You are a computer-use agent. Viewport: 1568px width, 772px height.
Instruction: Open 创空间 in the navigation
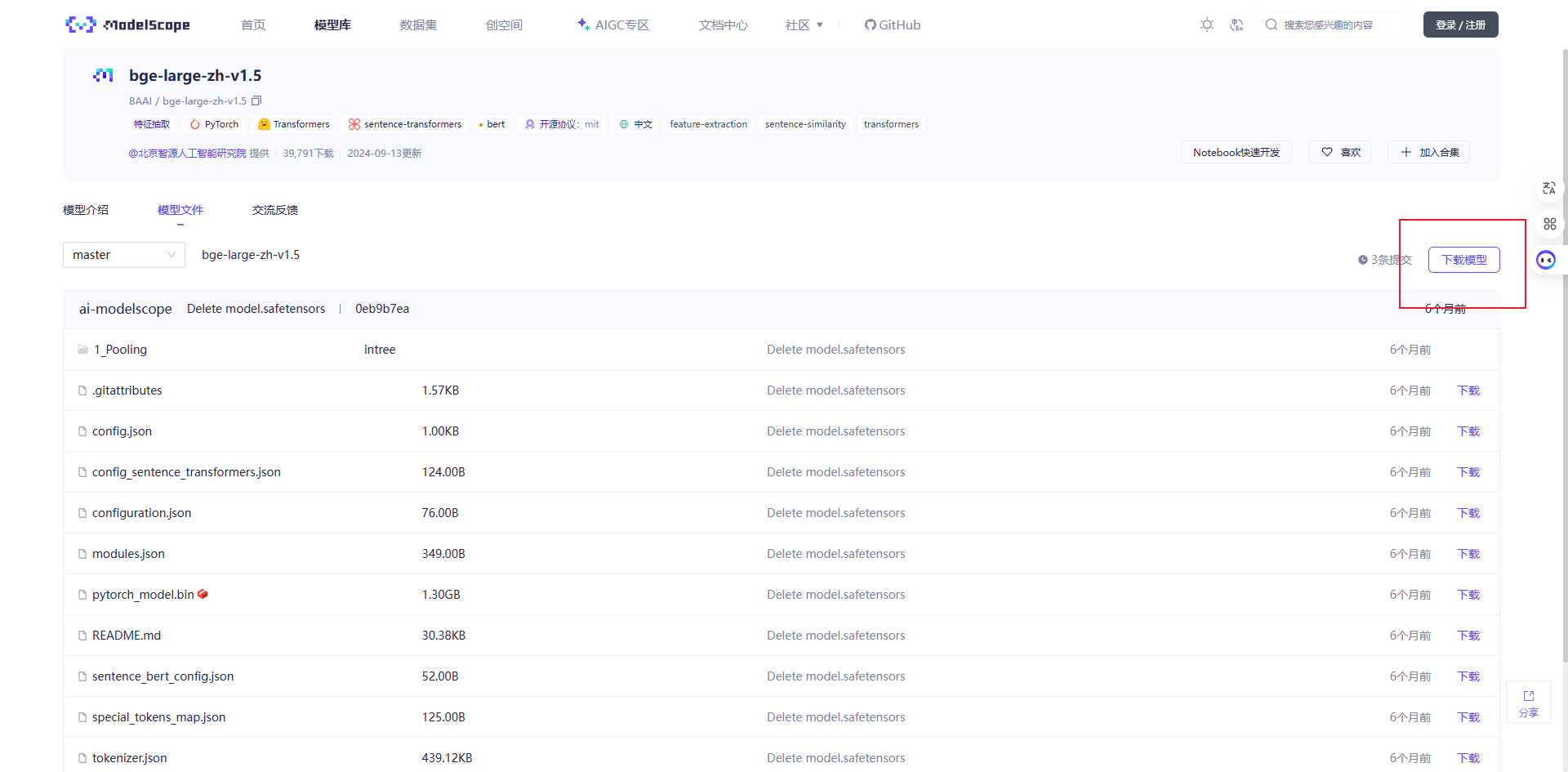point(504,25)
